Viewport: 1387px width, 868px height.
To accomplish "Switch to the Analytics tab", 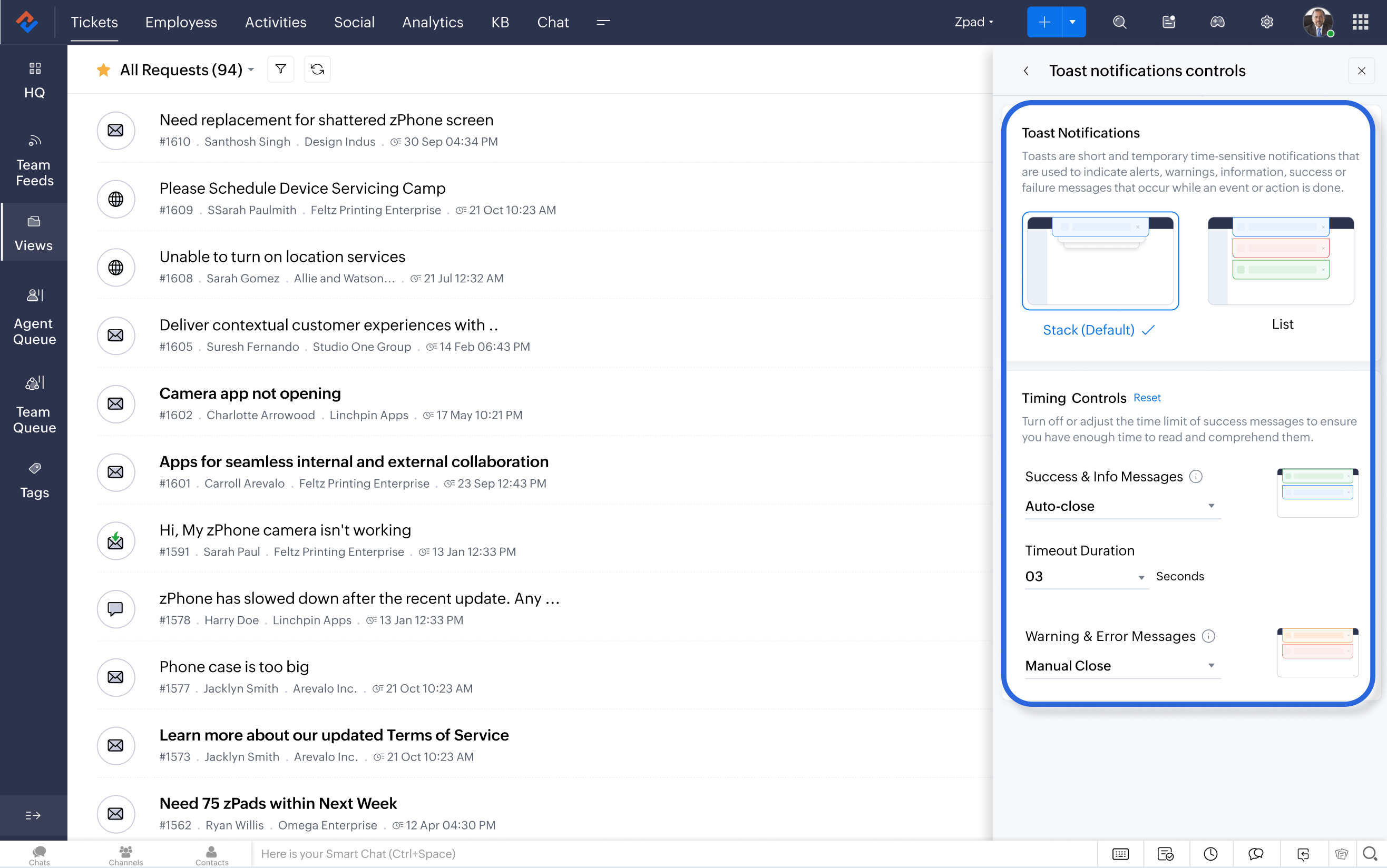I will pyautogui.click(x=433, y=23).
